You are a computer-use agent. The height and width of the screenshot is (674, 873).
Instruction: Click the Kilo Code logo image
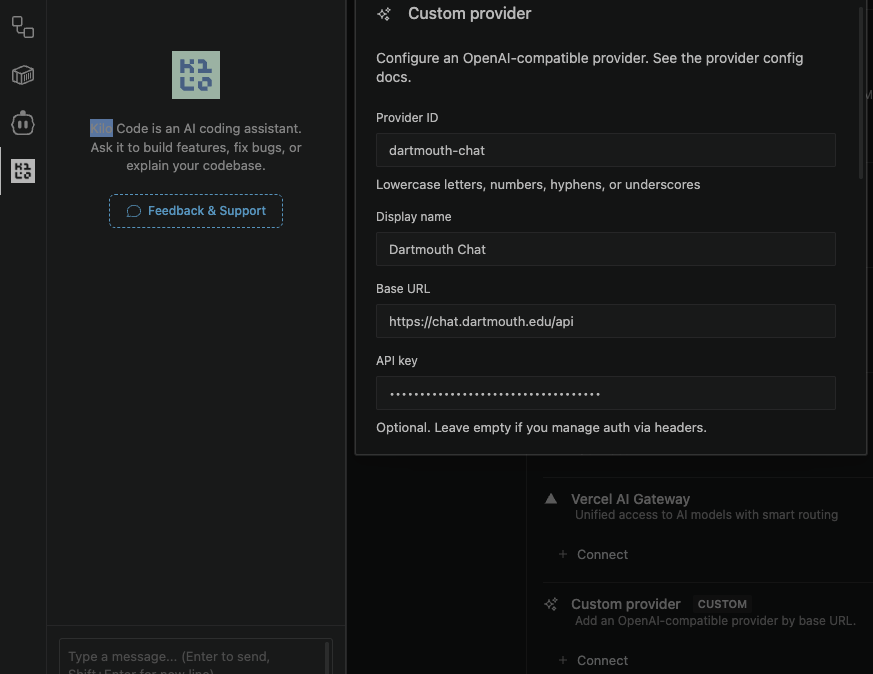tap(196, 75)
